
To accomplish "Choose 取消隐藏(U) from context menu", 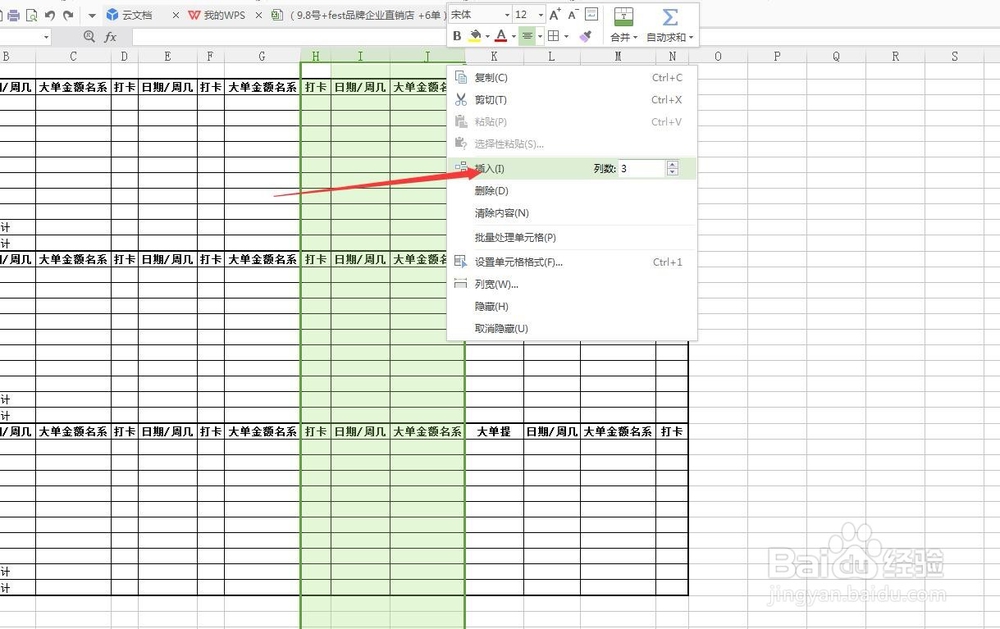I will coord(571,329).
